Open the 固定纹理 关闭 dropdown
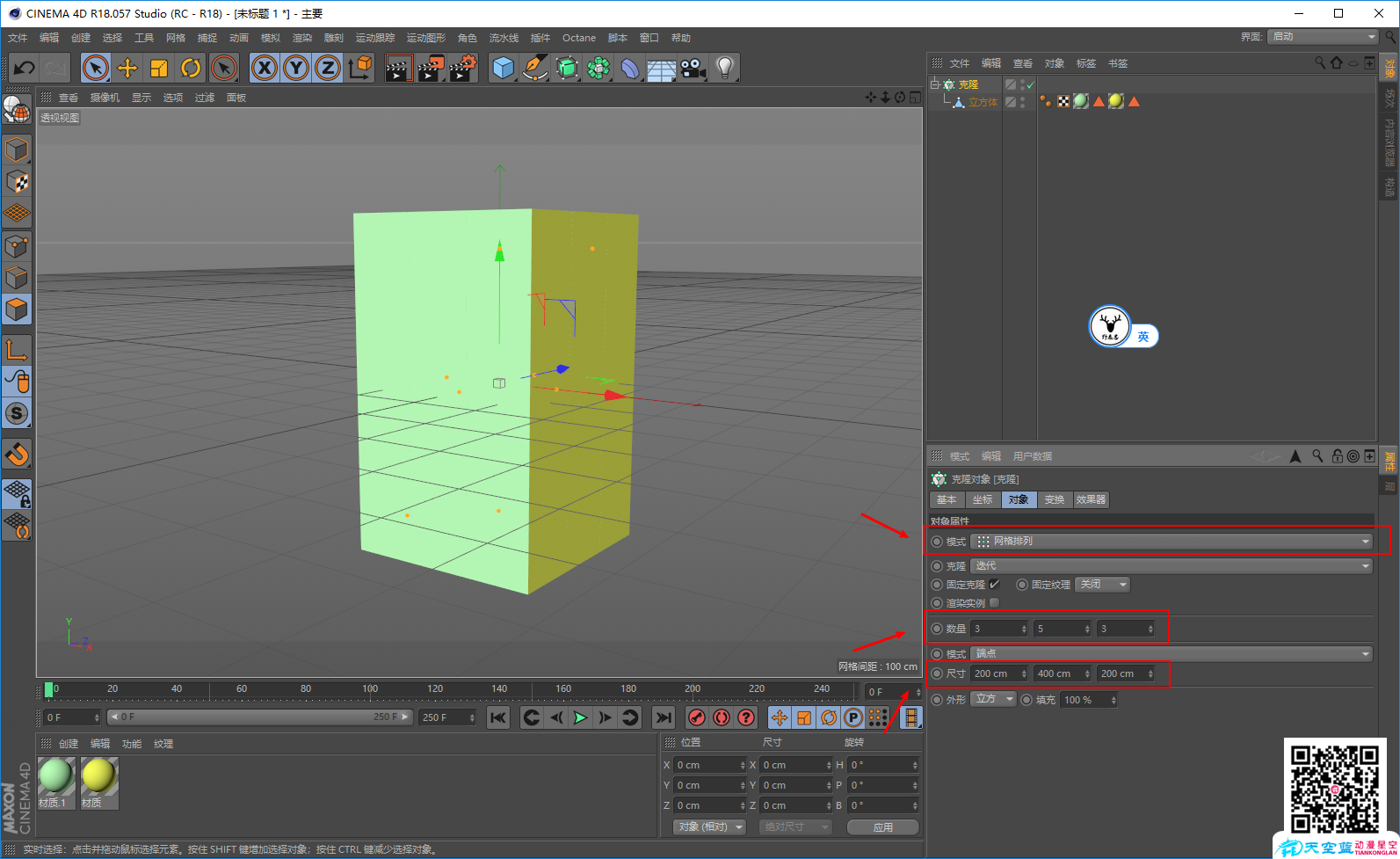 [x=1103, y=585]
